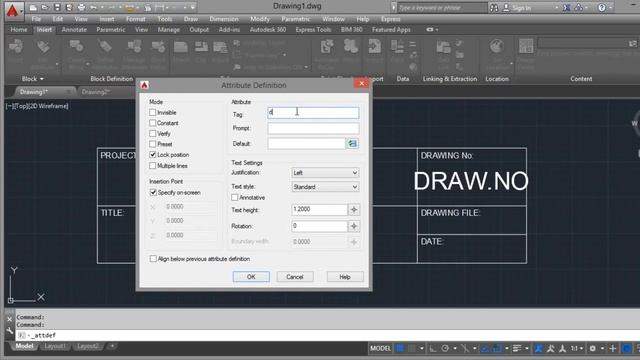Click the MODEL status bar button
The width and height of the screenshot is (640, 360).
point(380,348)
